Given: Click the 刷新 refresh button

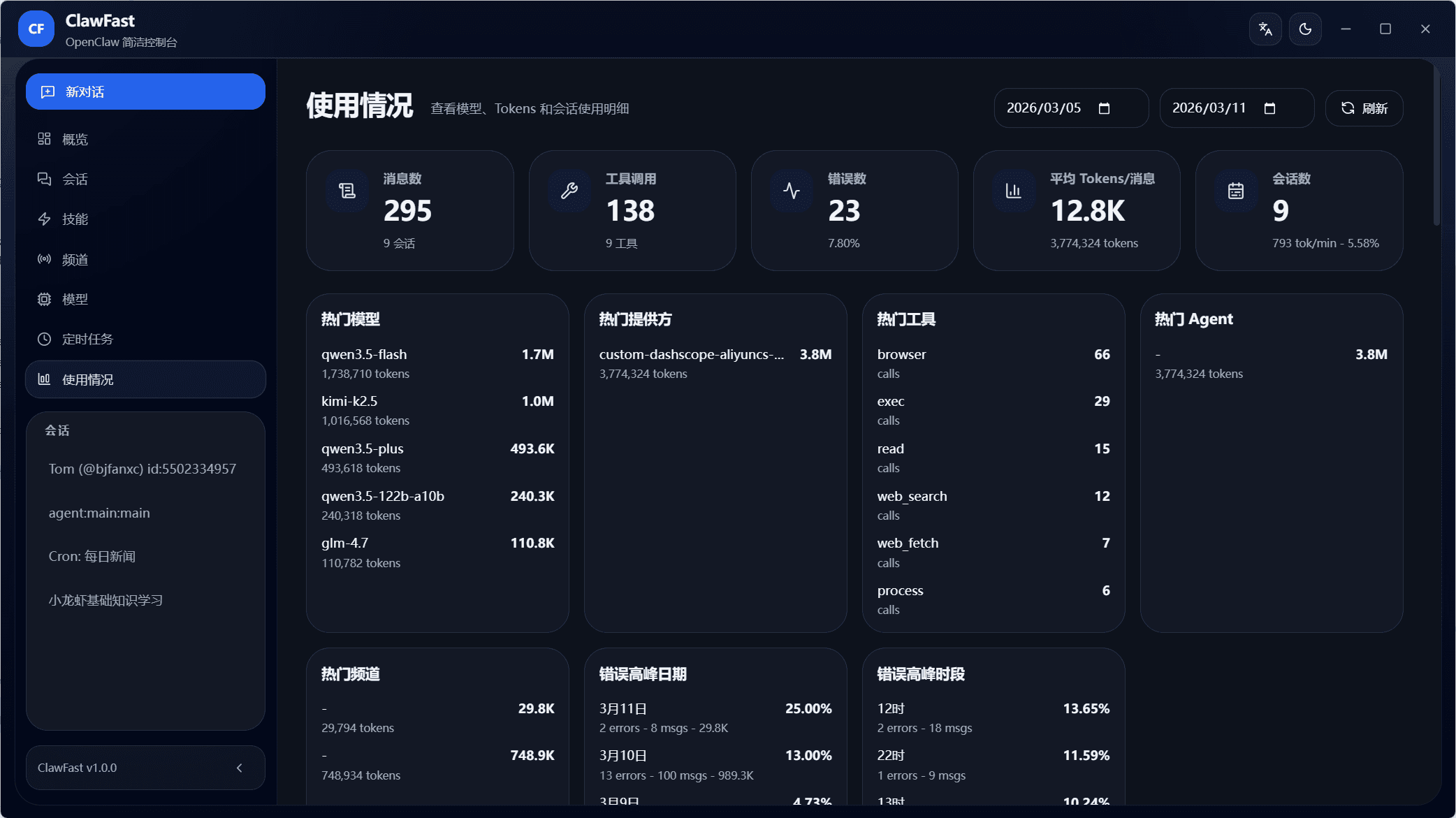Looking at the screenshot, I should click(x=1363, y=108).
